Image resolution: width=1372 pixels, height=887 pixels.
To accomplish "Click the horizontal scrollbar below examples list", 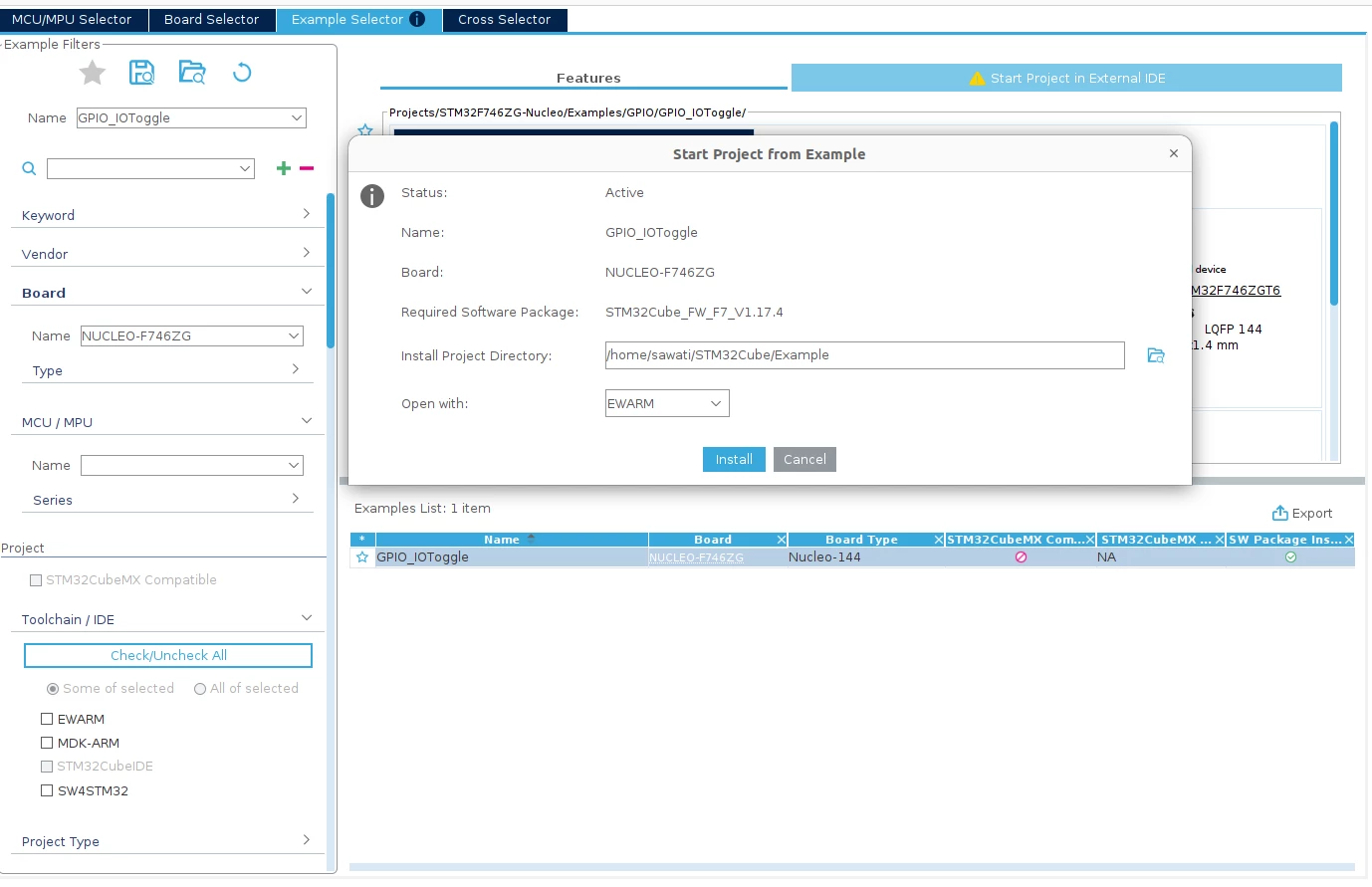I will click(852, 867).
